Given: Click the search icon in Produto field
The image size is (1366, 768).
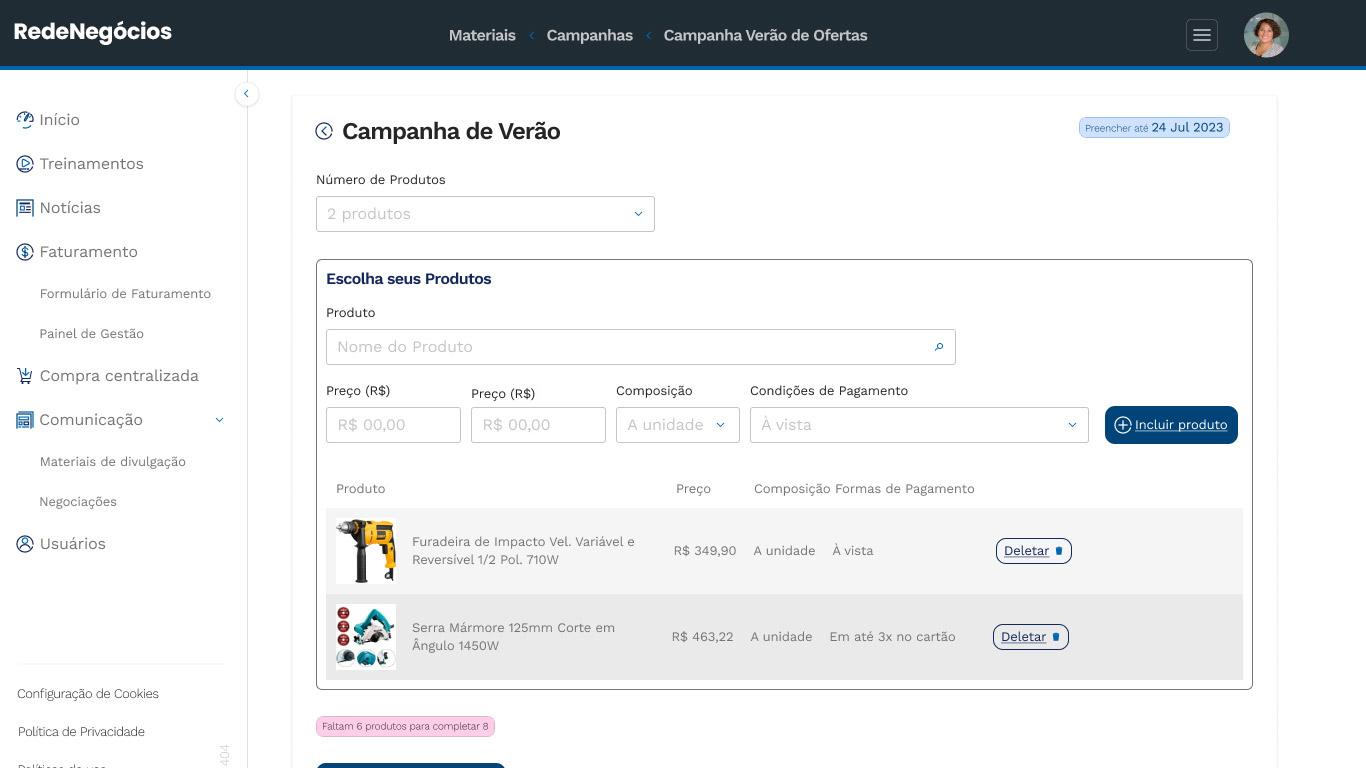Looking at the screenshot, I should click(x=939, y=347).
